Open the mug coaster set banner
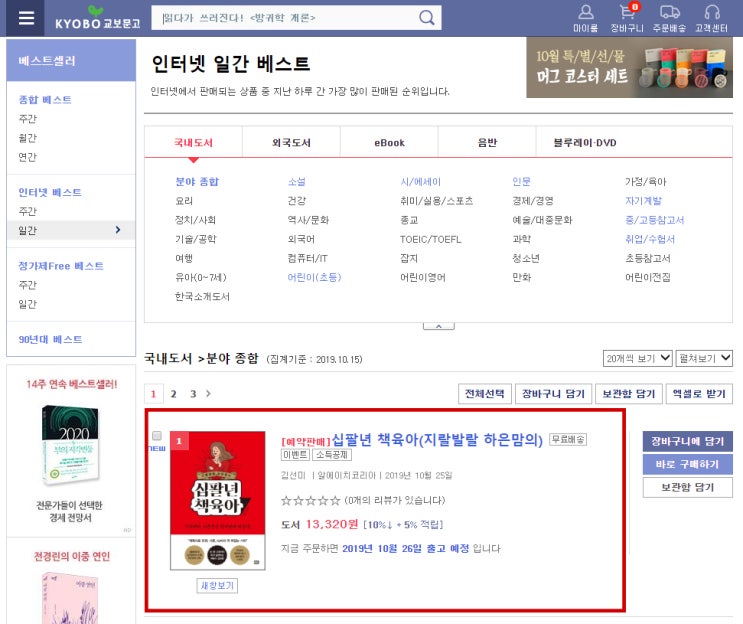This screenshot has width=743, height=624. (629, 68)
